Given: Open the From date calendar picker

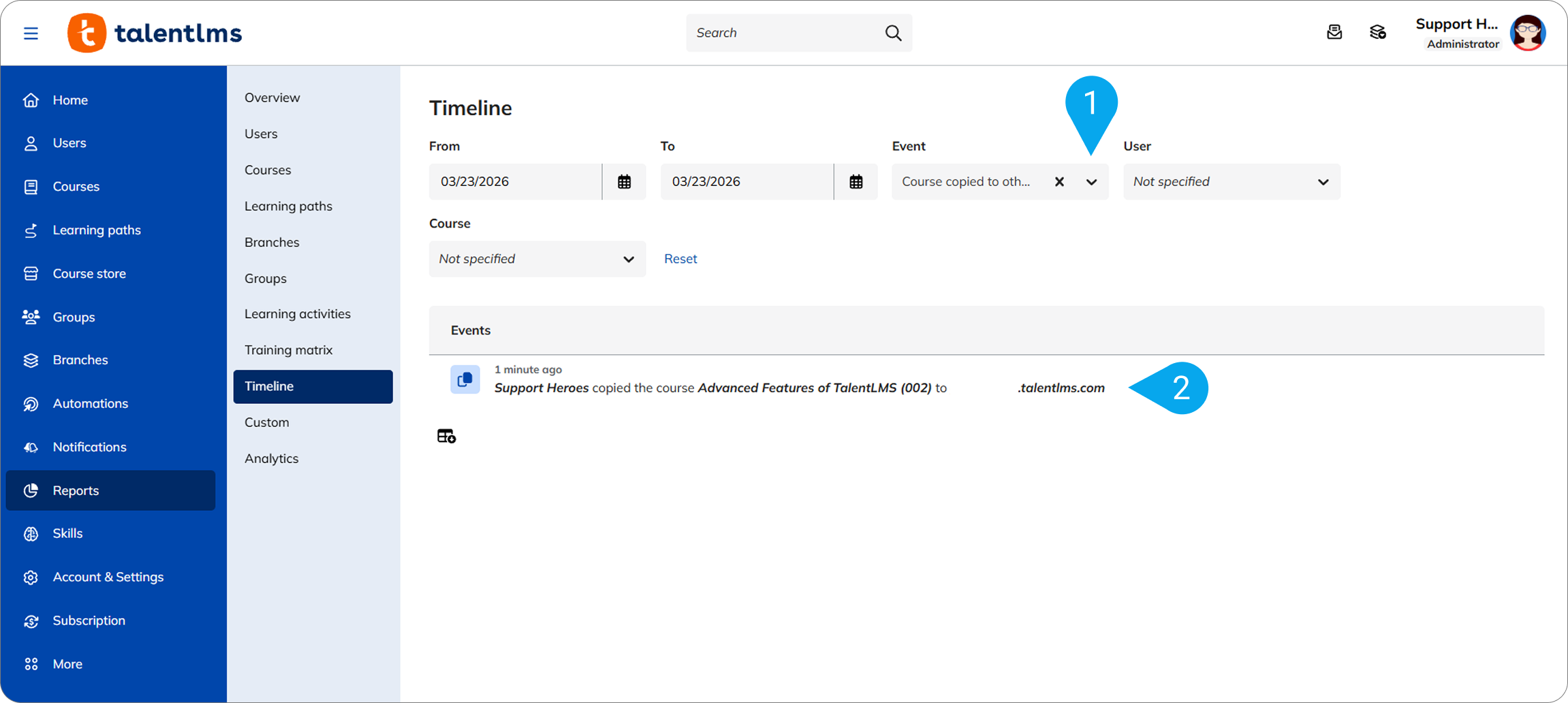Looking at the screenshot, I should (x=624, y=182).
